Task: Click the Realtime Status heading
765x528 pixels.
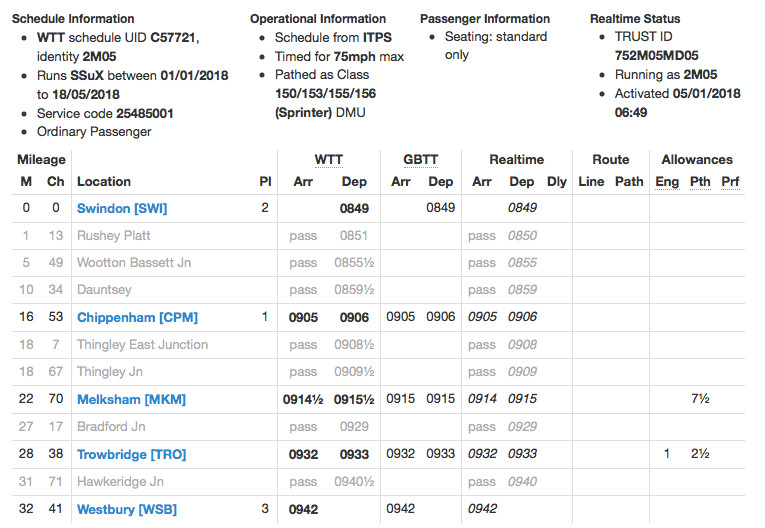Action: [635, 19]
